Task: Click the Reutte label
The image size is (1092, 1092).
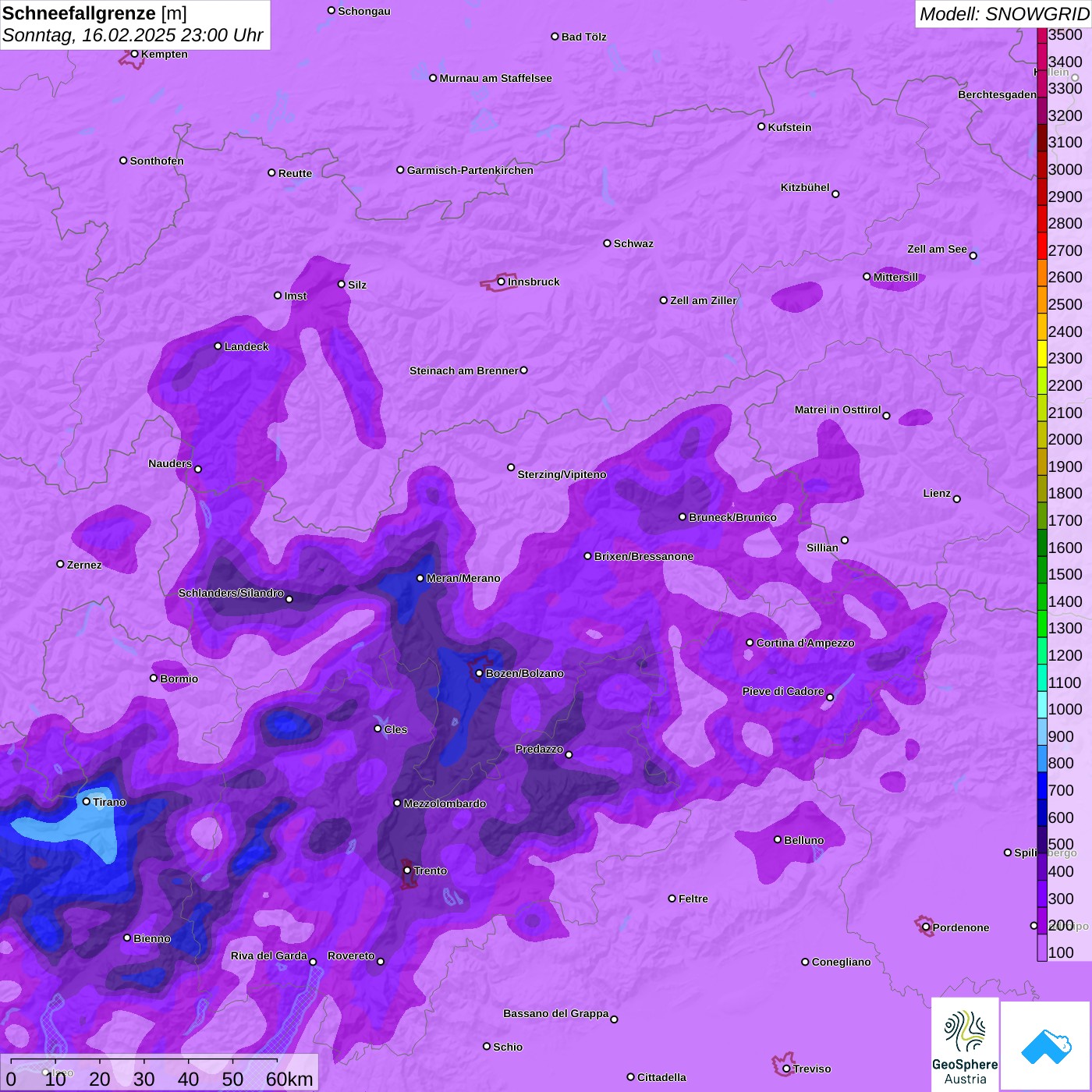Action: click(295, 173)
